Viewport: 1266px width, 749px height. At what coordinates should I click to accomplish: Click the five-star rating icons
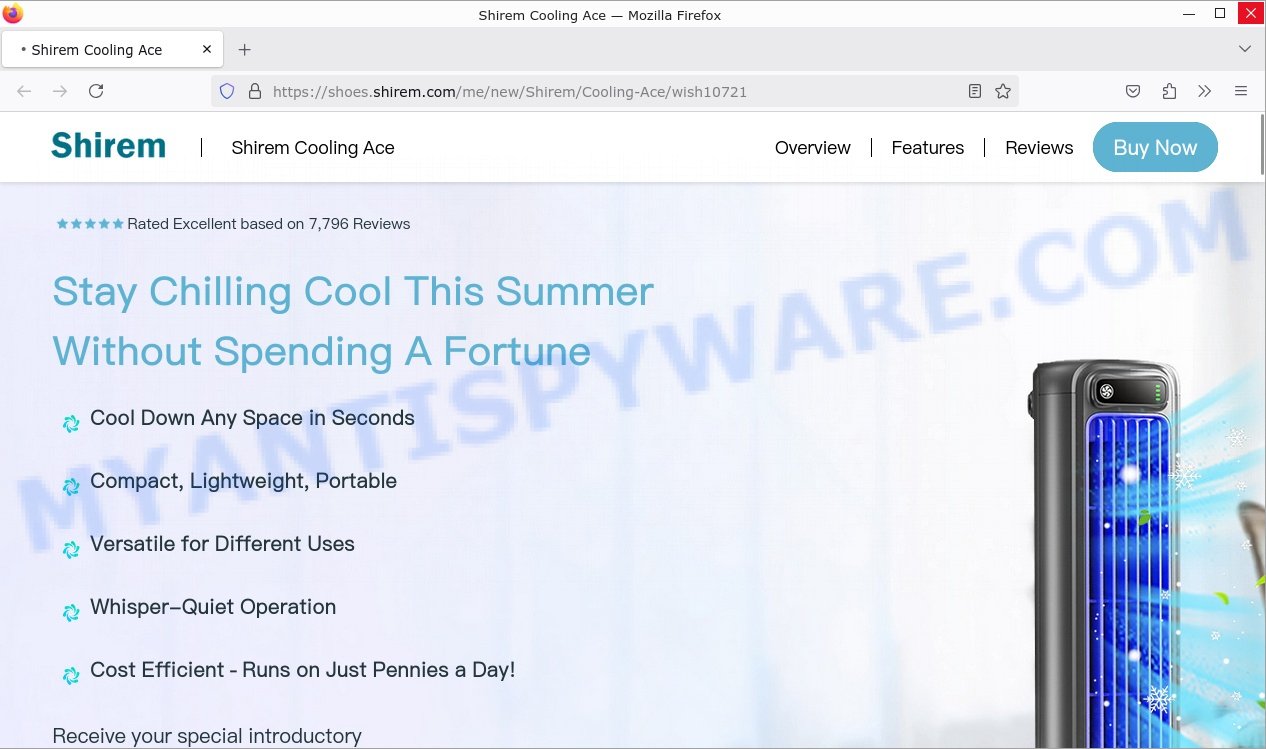(90, 224)
